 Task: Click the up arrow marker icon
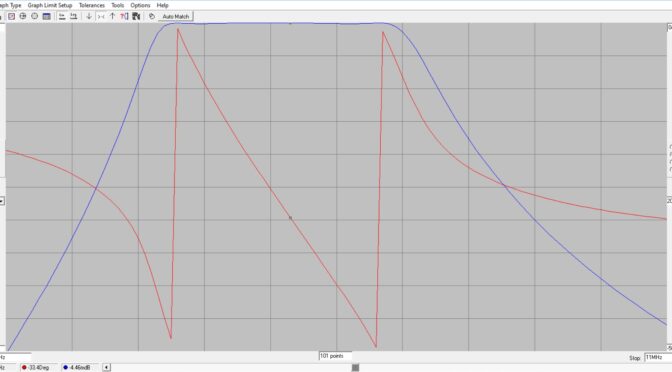click(112, 16)
